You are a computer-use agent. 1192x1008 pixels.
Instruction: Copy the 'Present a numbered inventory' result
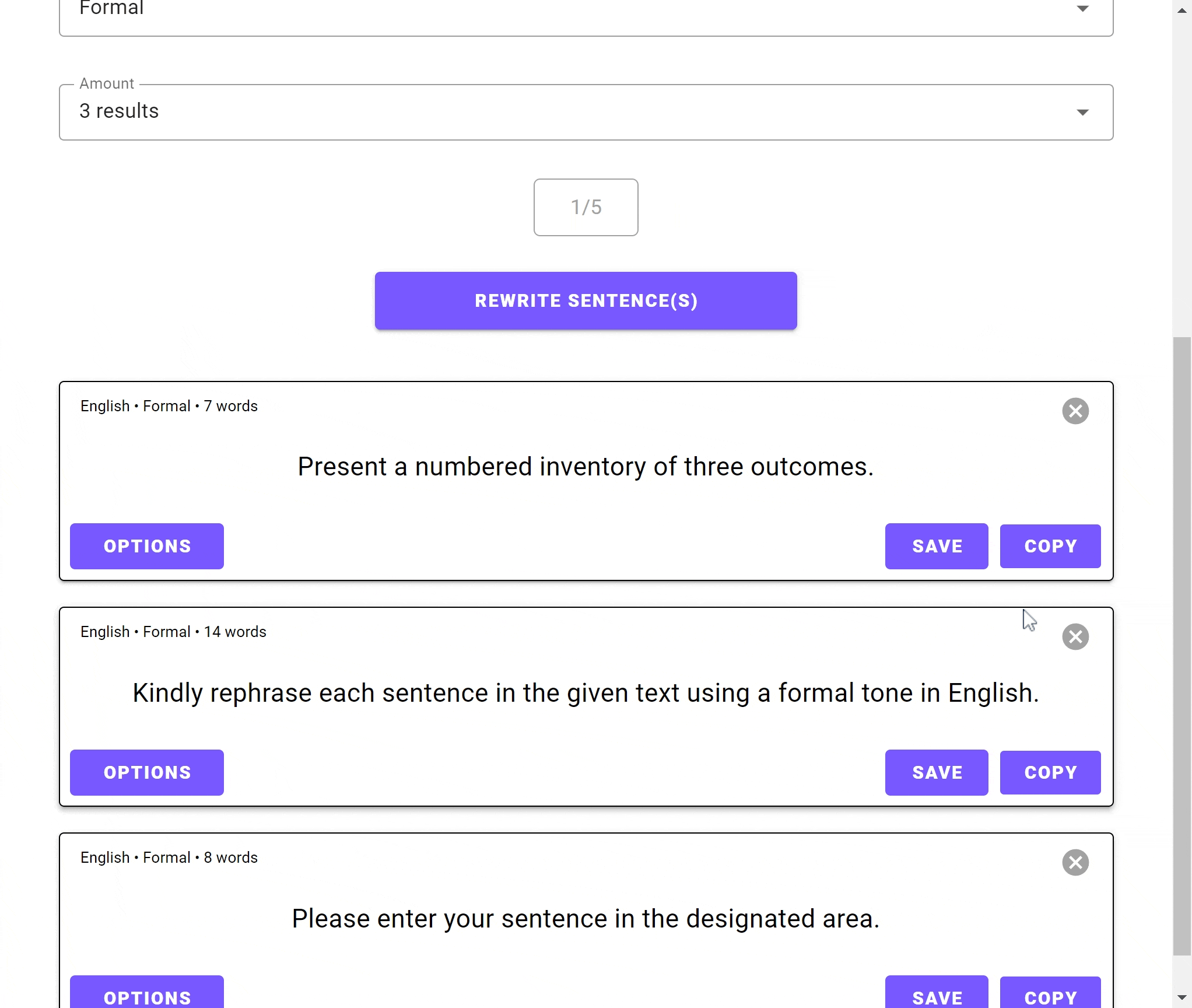point(1050,546)
